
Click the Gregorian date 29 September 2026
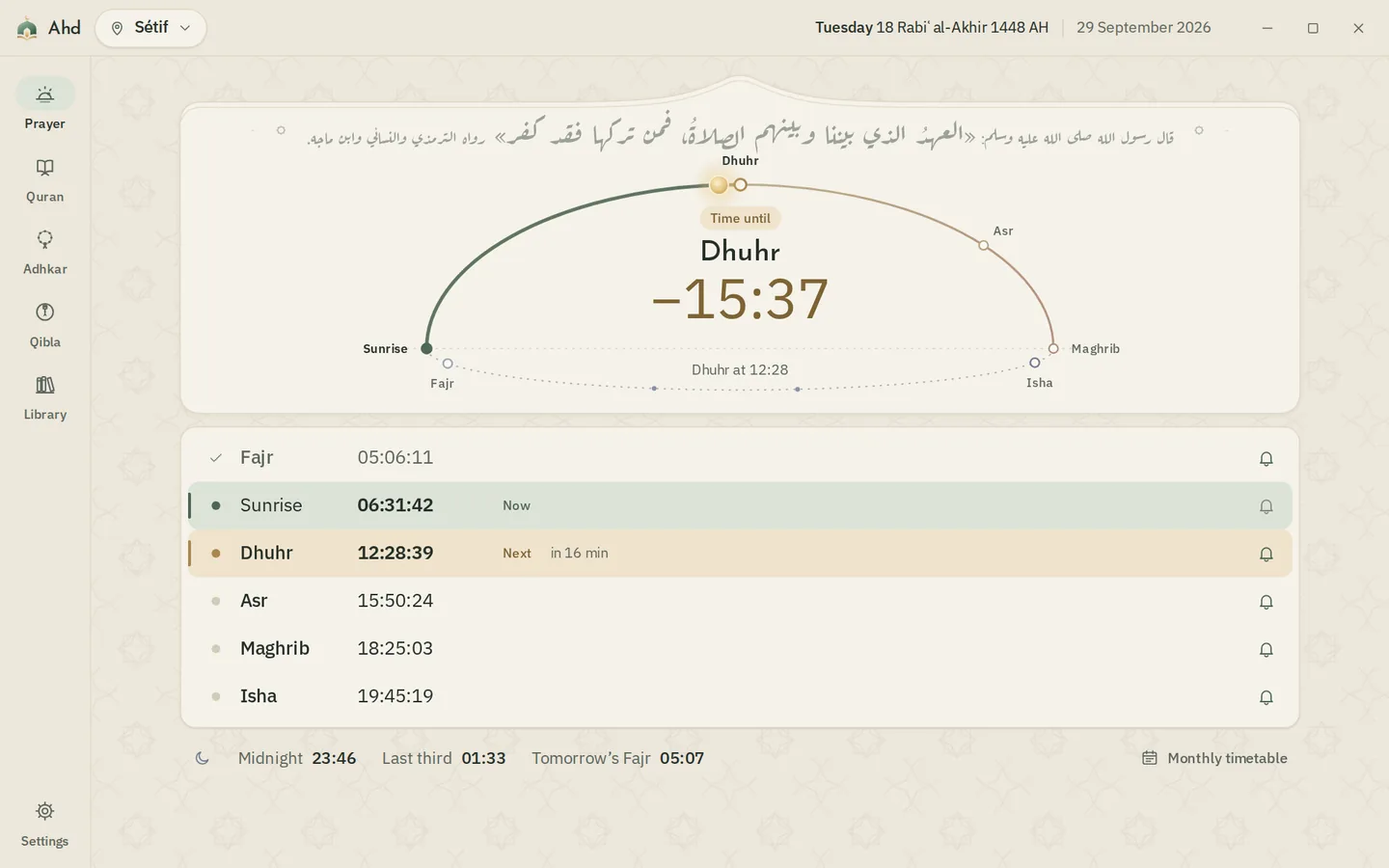tap(1143, 27)
